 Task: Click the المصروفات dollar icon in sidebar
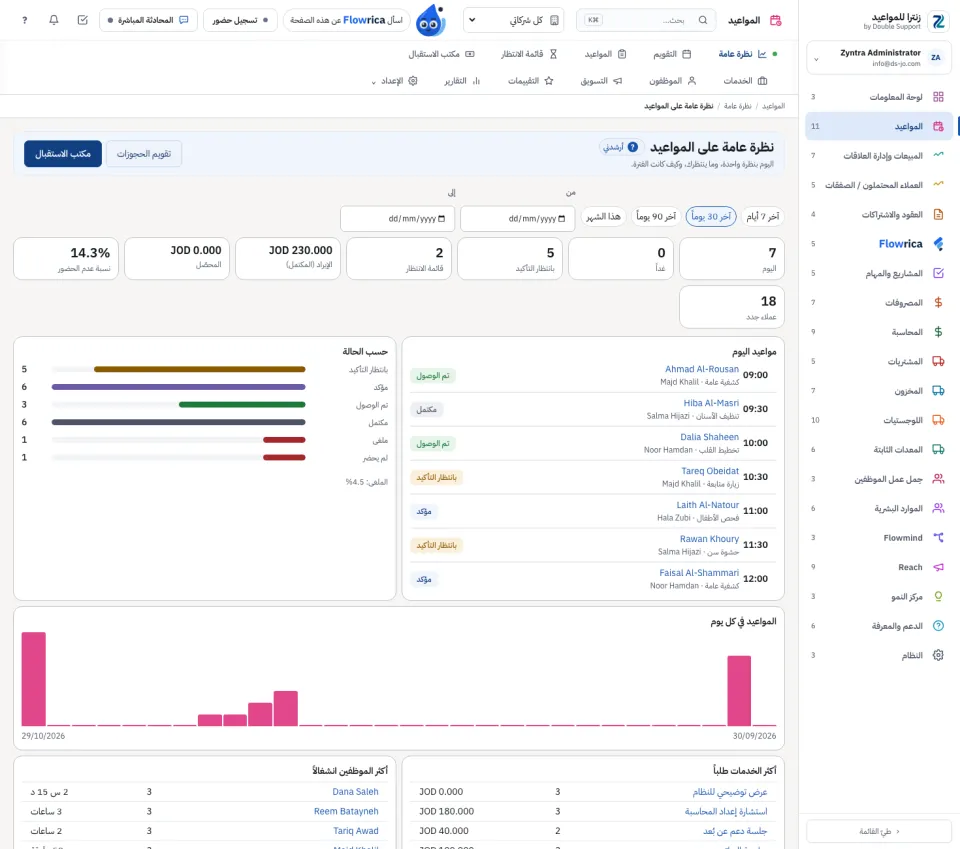click(x=938, y=302)
